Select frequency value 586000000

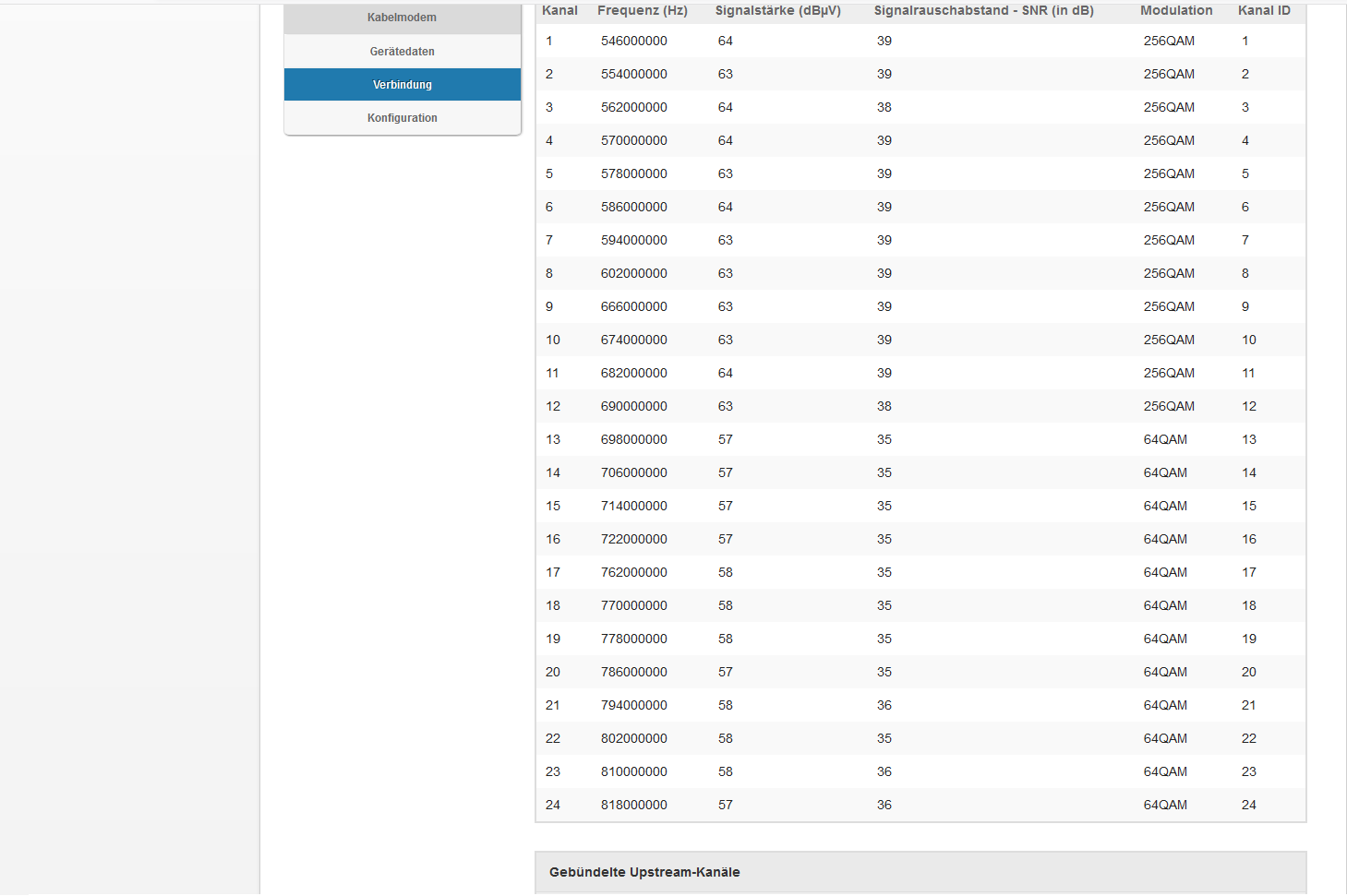(x=634, y=207)
